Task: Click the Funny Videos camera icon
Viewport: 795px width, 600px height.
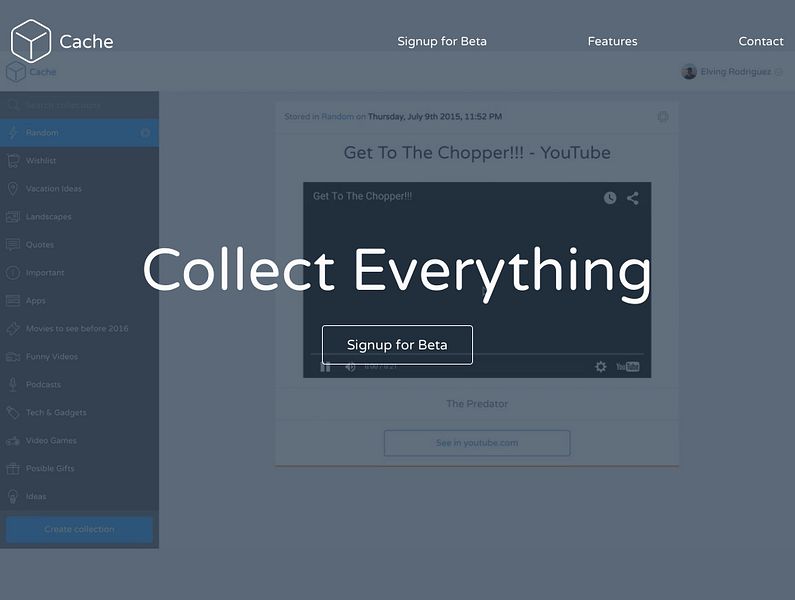Action: (13, 357)
